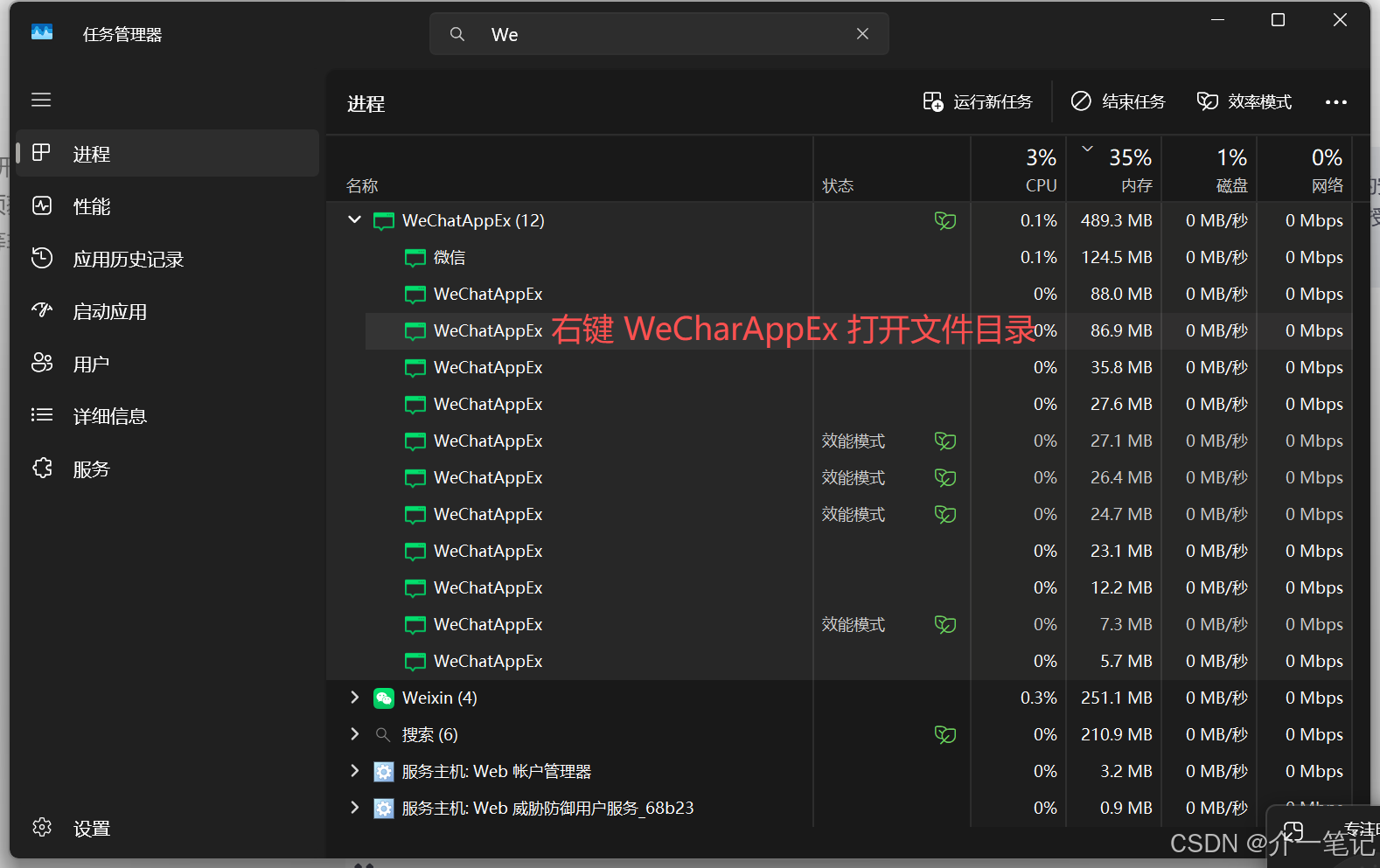Open the 用户 (Users) page

(x=168, y=364)
